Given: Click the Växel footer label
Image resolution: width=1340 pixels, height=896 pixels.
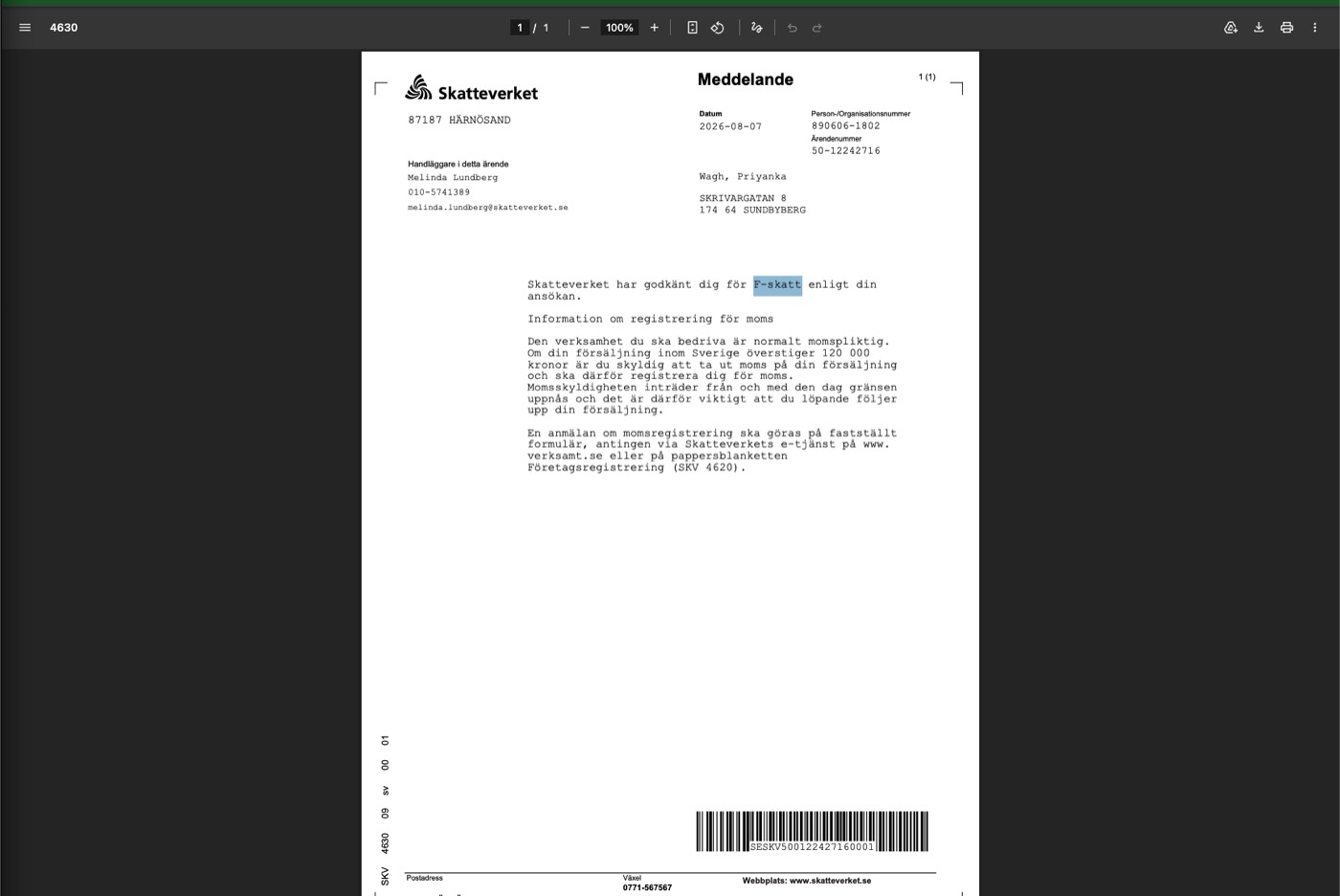Looking at the screenshot, I should 632,878.
